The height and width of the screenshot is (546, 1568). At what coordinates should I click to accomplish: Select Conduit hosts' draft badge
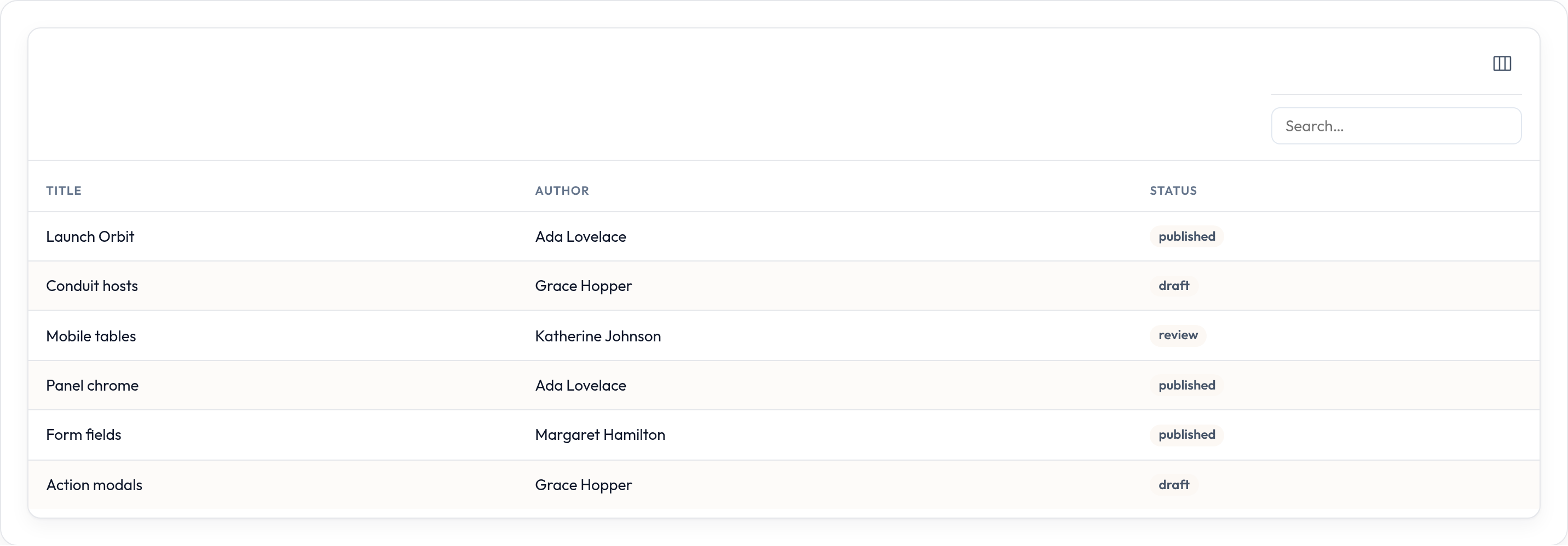1173,286
